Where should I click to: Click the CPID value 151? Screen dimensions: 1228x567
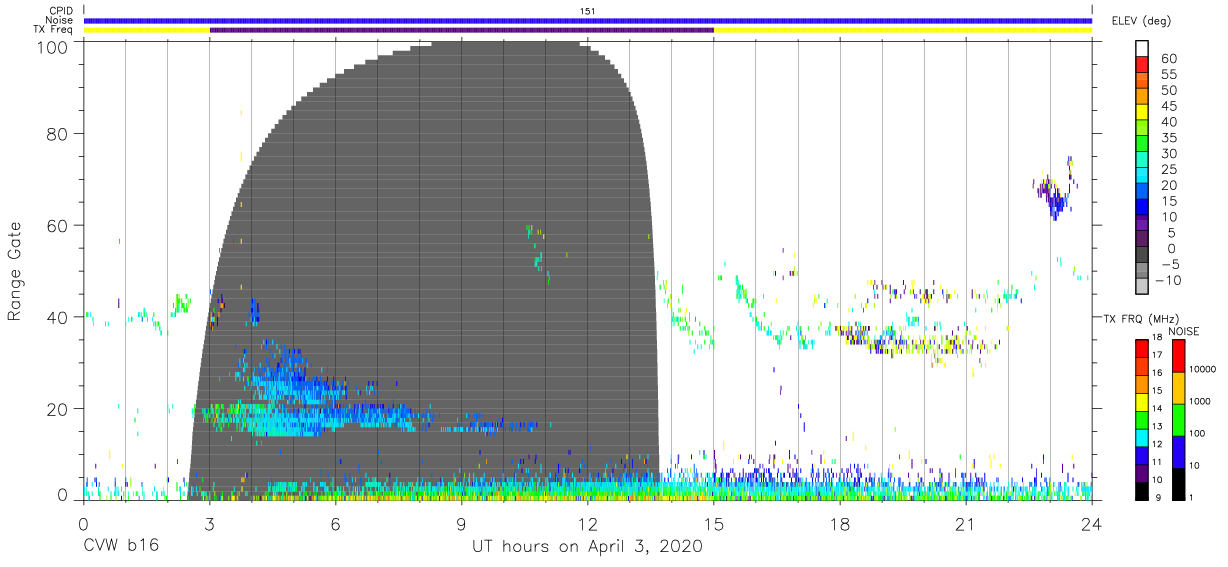[588, 10]
